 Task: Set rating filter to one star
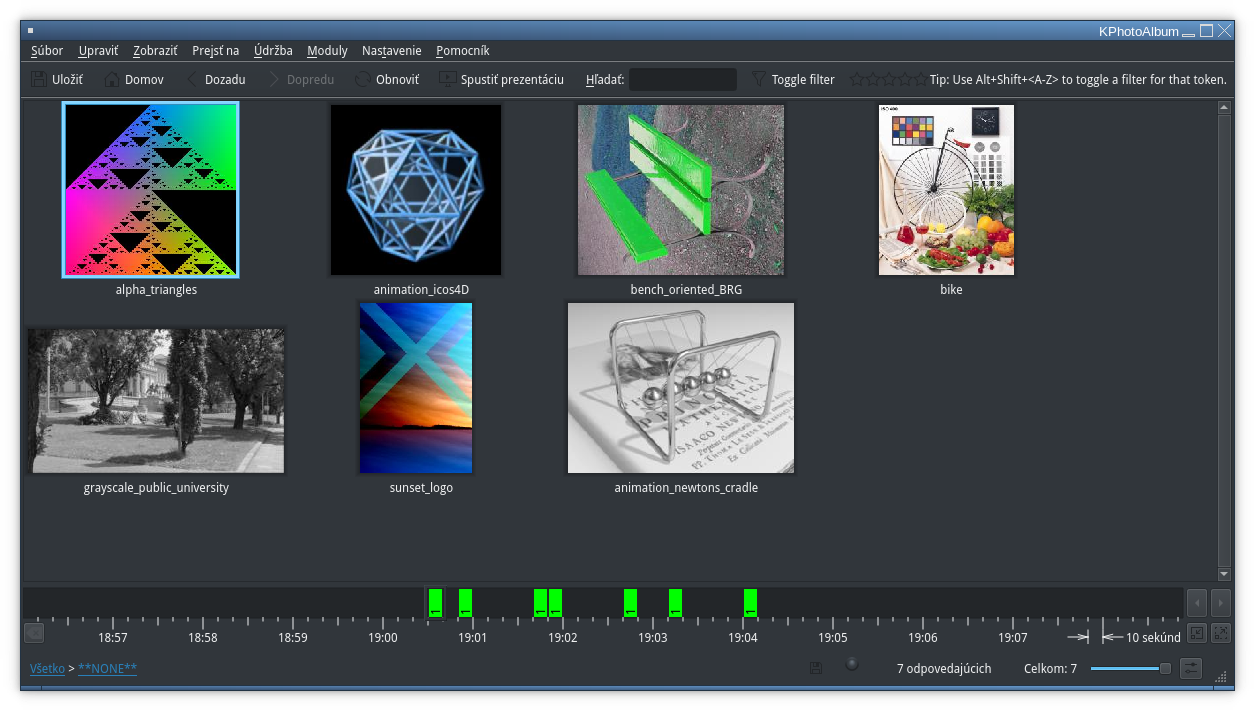(857, 79)
